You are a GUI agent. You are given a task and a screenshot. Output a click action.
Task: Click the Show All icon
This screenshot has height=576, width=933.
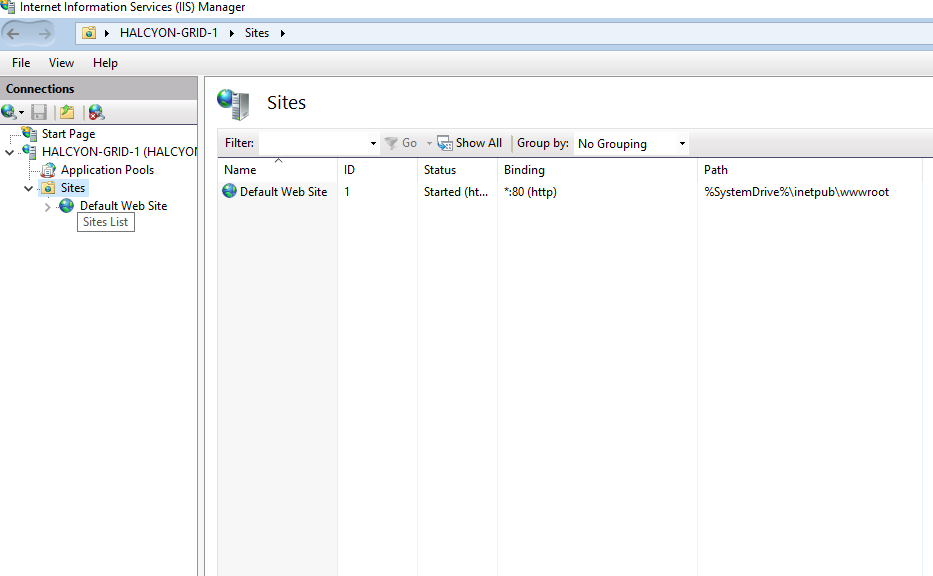coord(445,143)
